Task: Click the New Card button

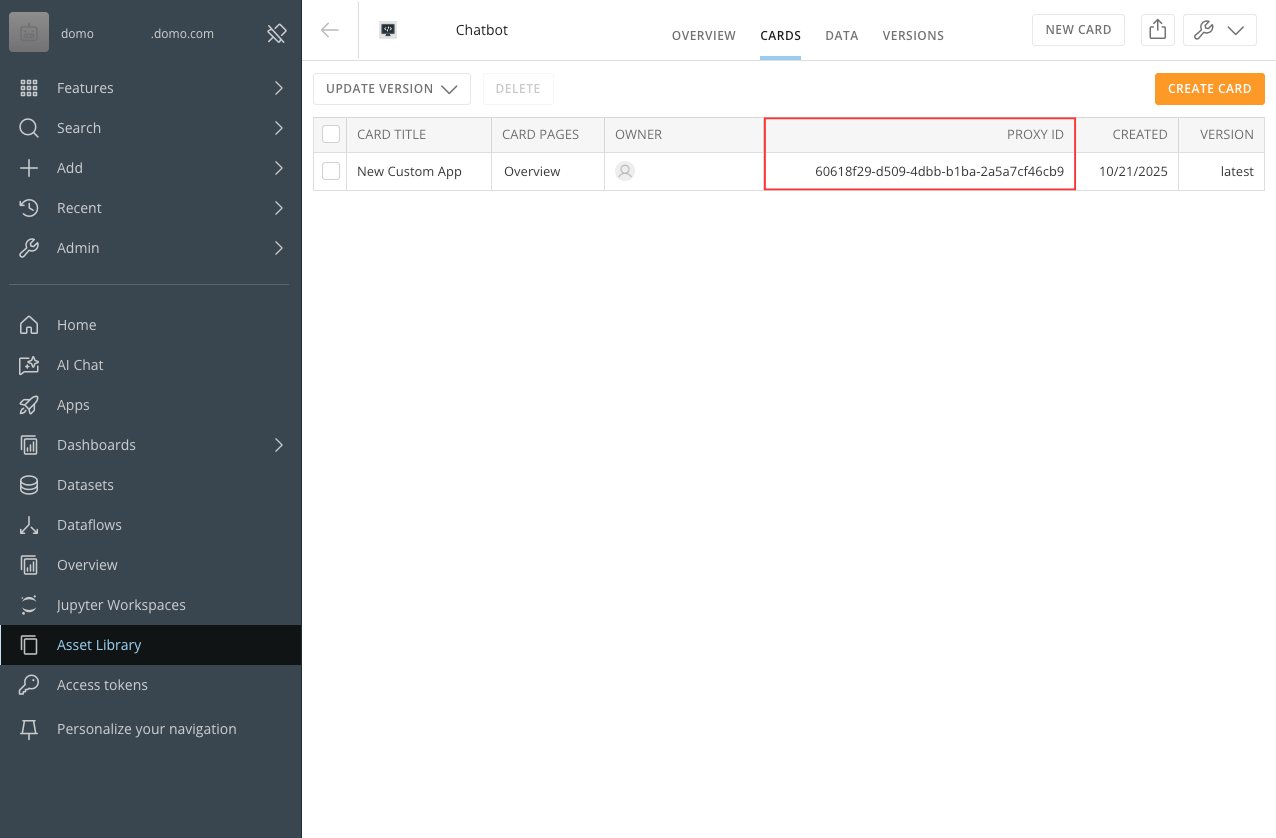Action: [1078, 30]
